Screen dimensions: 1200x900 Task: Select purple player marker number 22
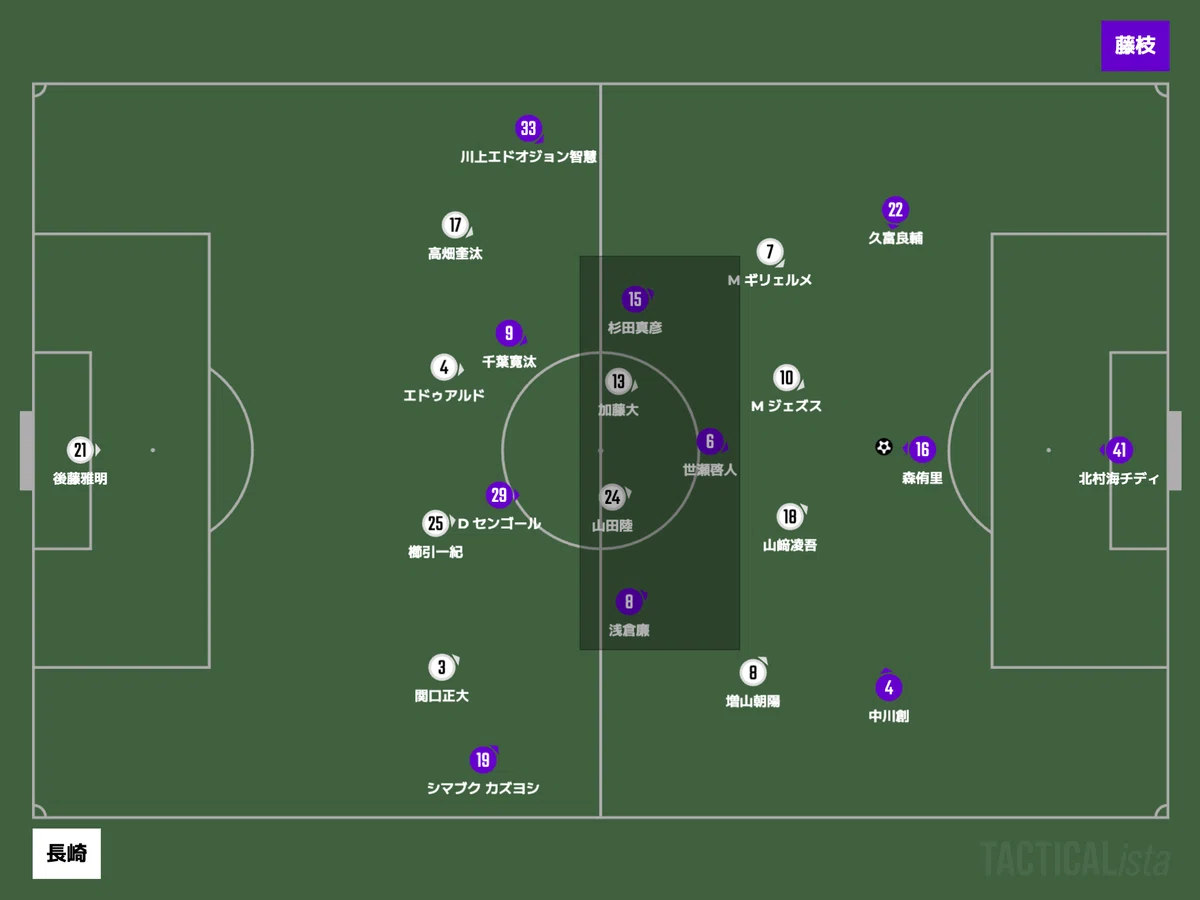click(895, 210)
